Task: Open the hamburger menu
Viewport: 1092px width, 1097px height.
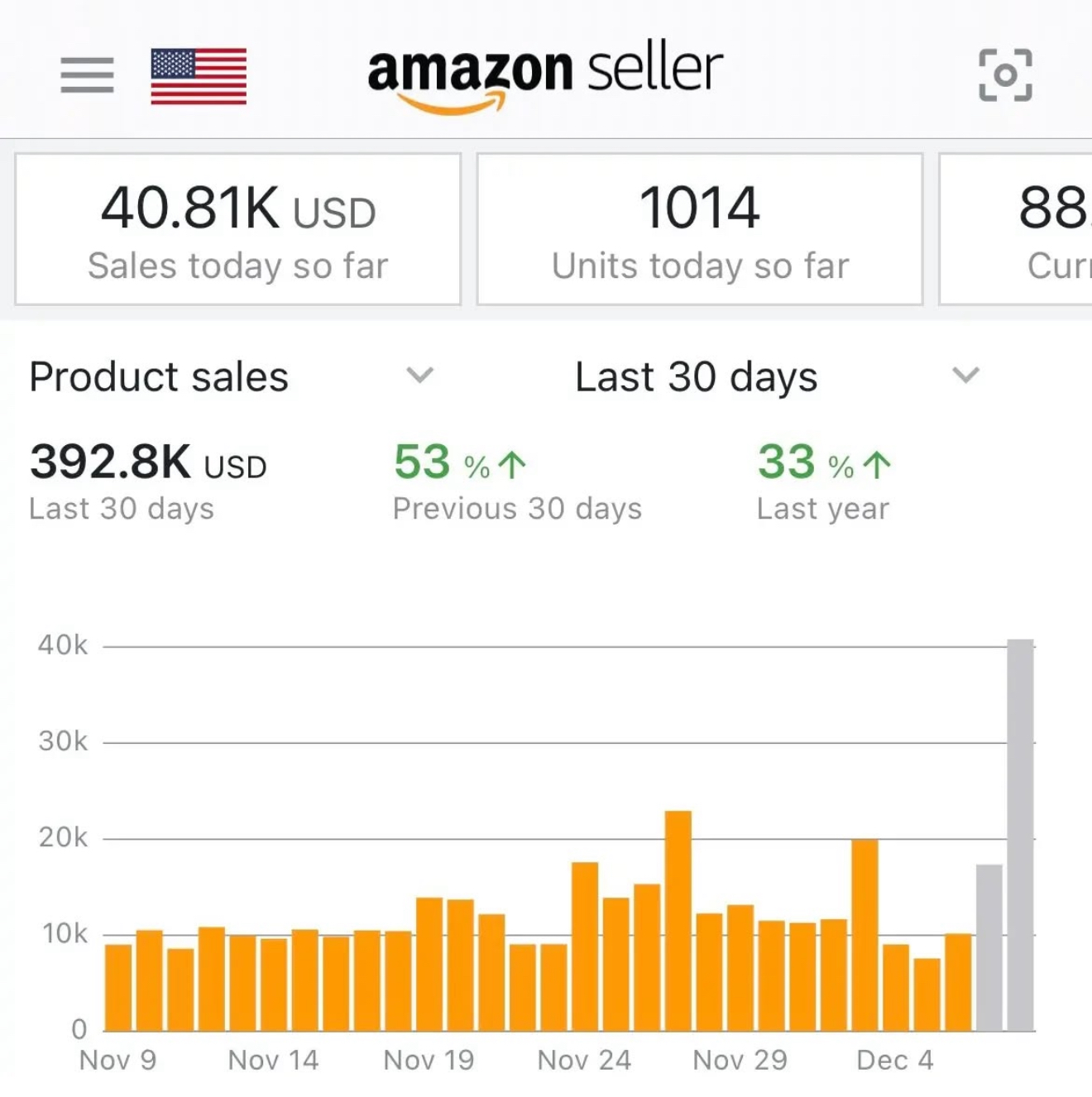Action: [x=87, y=75]
